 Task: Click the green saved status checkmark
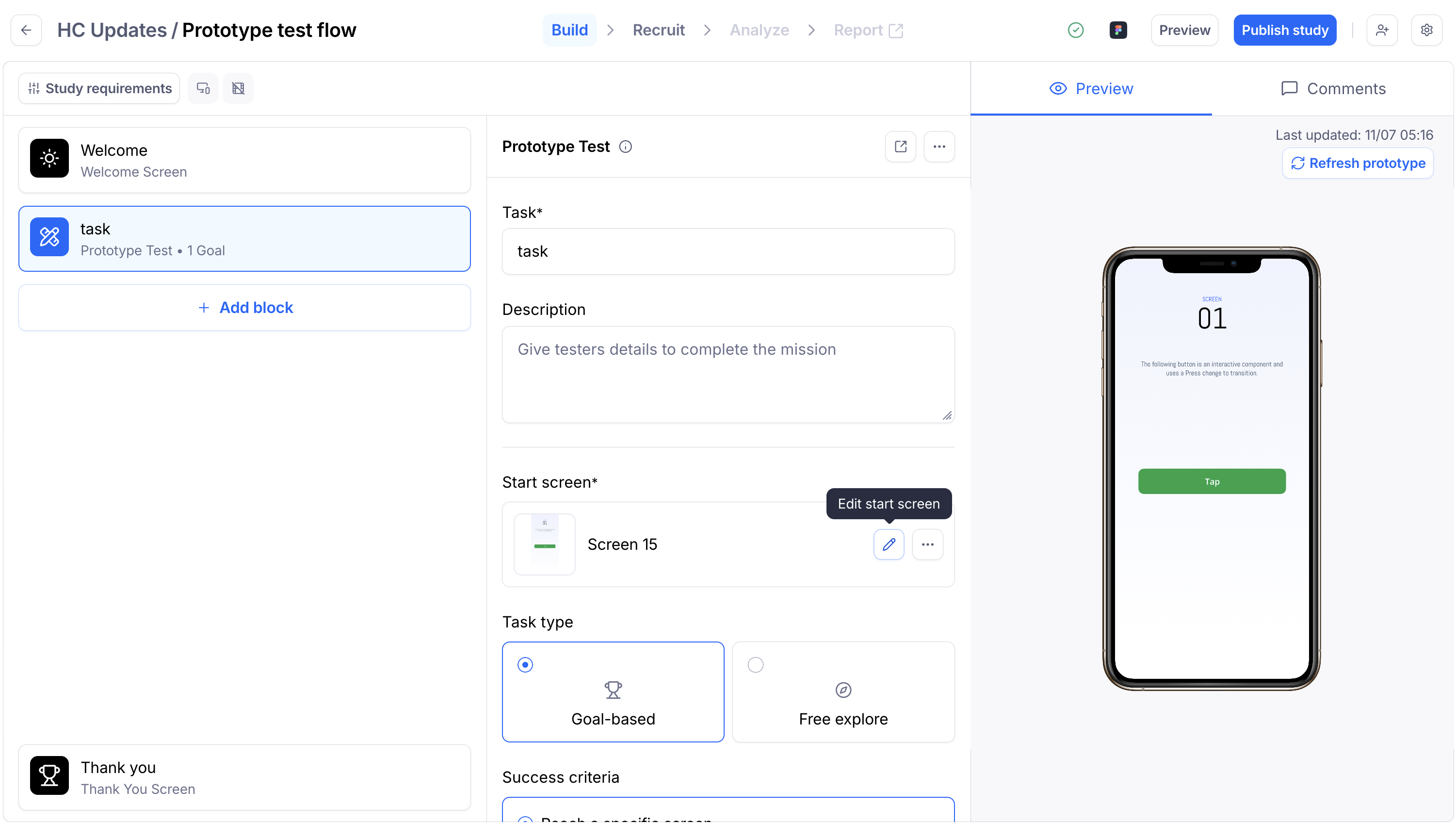click(x=1076, y=30)
